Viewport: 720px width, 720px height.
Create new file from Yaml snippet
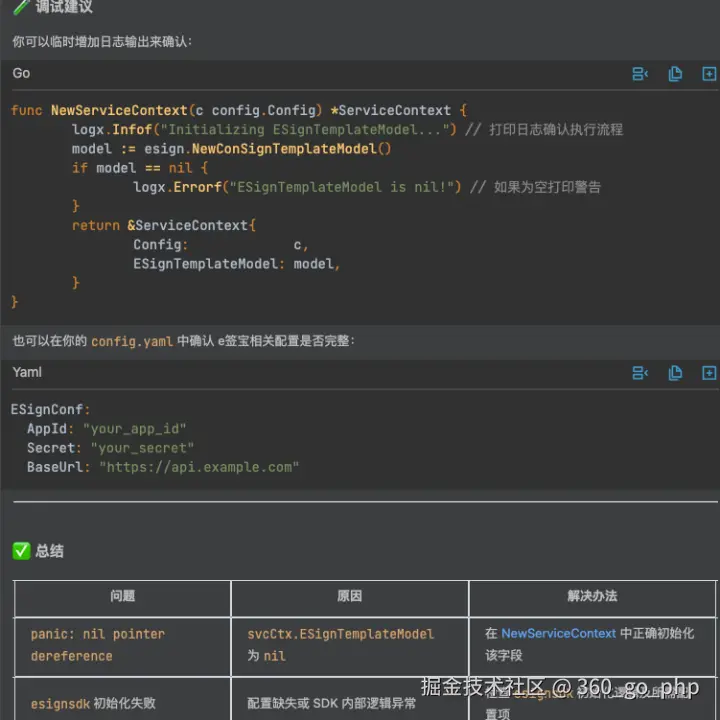click(709, 372)
